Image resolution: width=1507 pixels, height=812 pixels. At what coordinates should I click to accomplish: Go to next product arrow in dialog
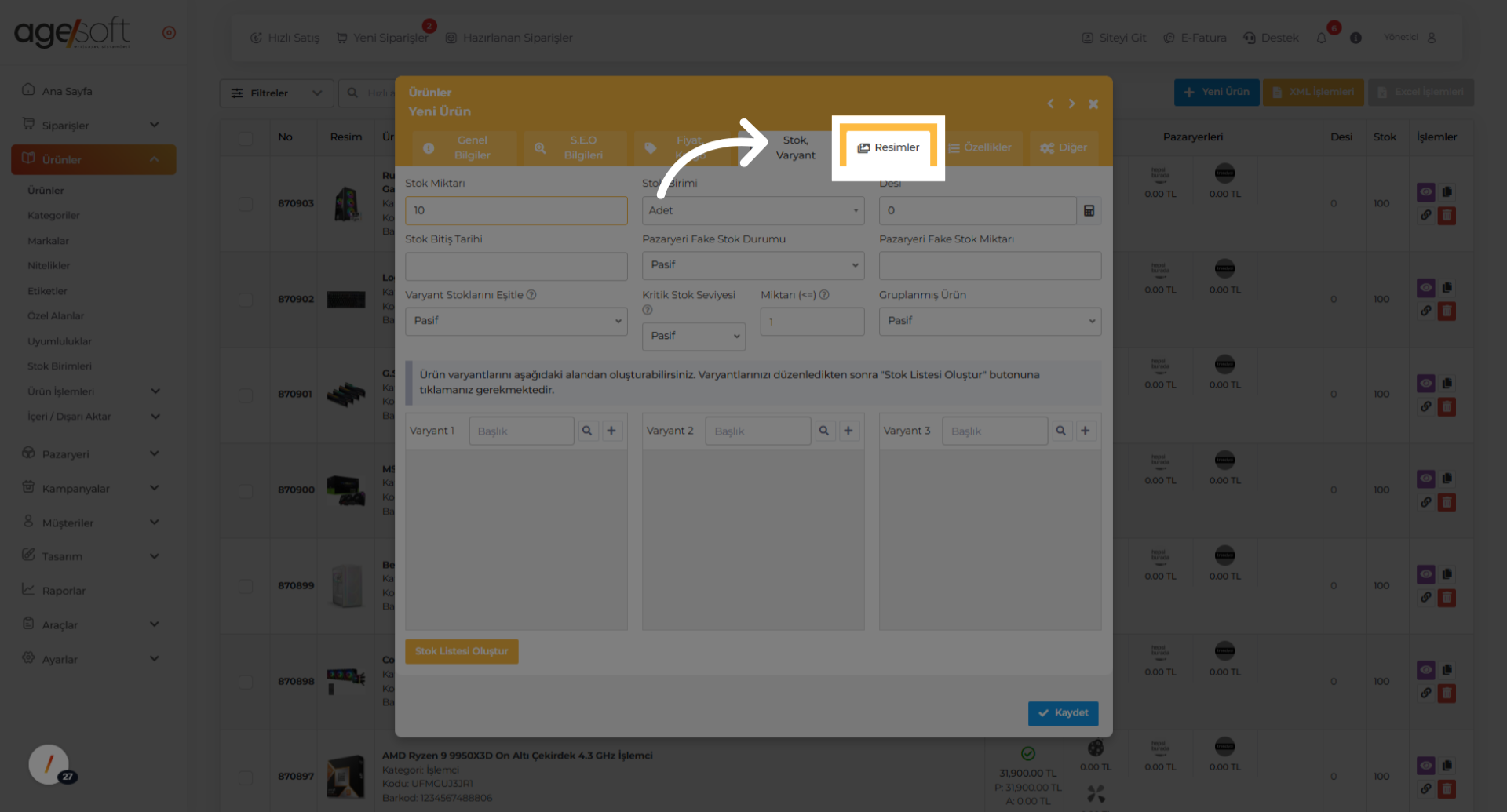click(1071, 104)
